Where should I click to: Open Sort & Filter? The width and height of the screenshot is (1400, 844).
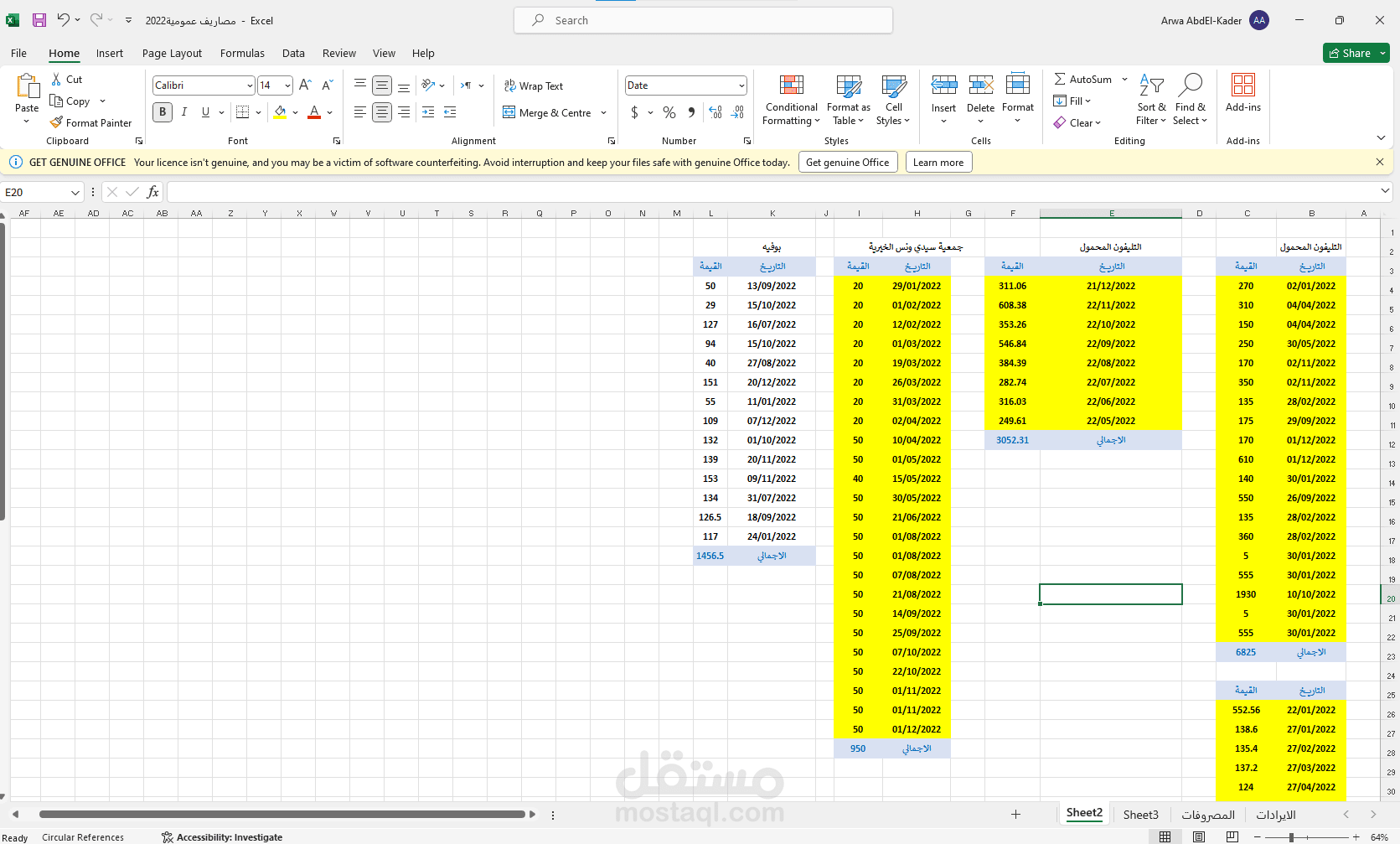(x=1151, y=100)
